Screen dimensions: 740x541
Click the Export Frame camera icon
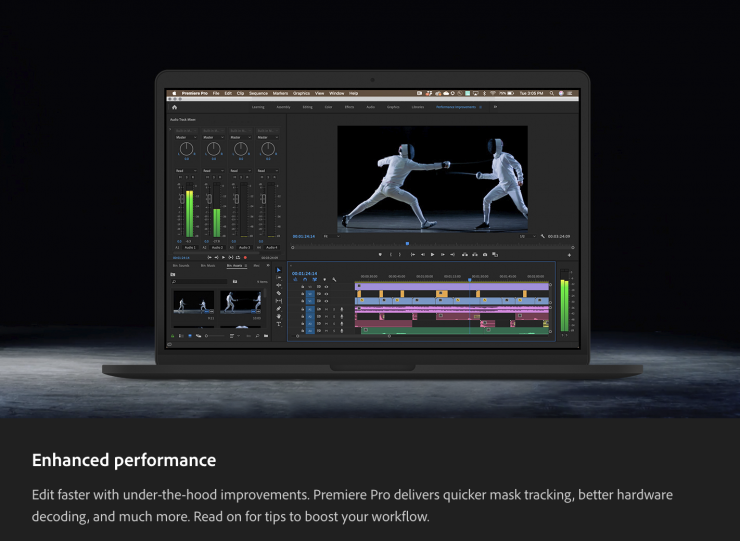(484, 254)
